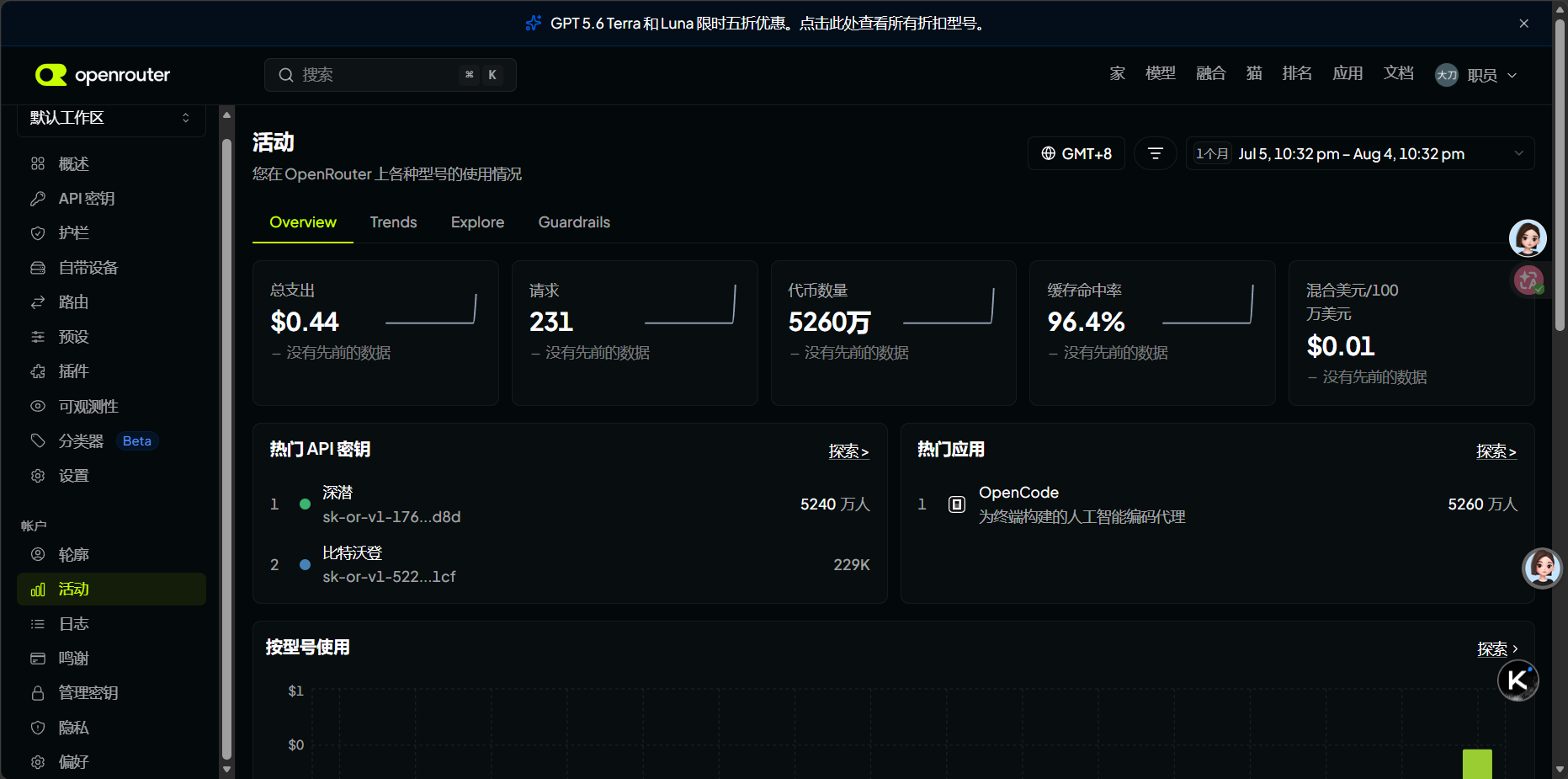Click the OpenCode app icon
The height and width of the screenshot is (779, 1568).
pos(957,504)
